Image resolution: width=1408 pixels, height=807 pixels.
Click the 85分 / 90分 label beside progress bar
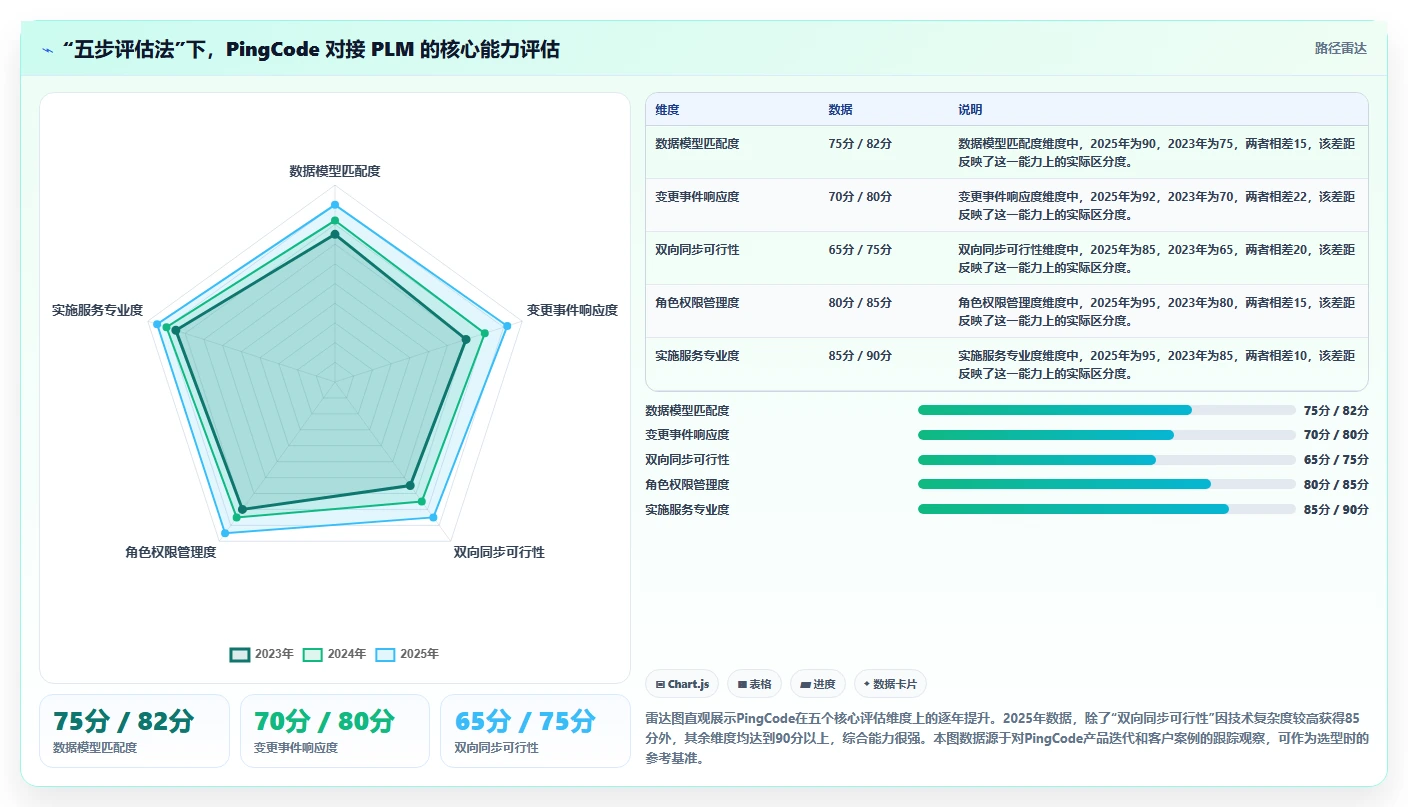coord(1336,509)
